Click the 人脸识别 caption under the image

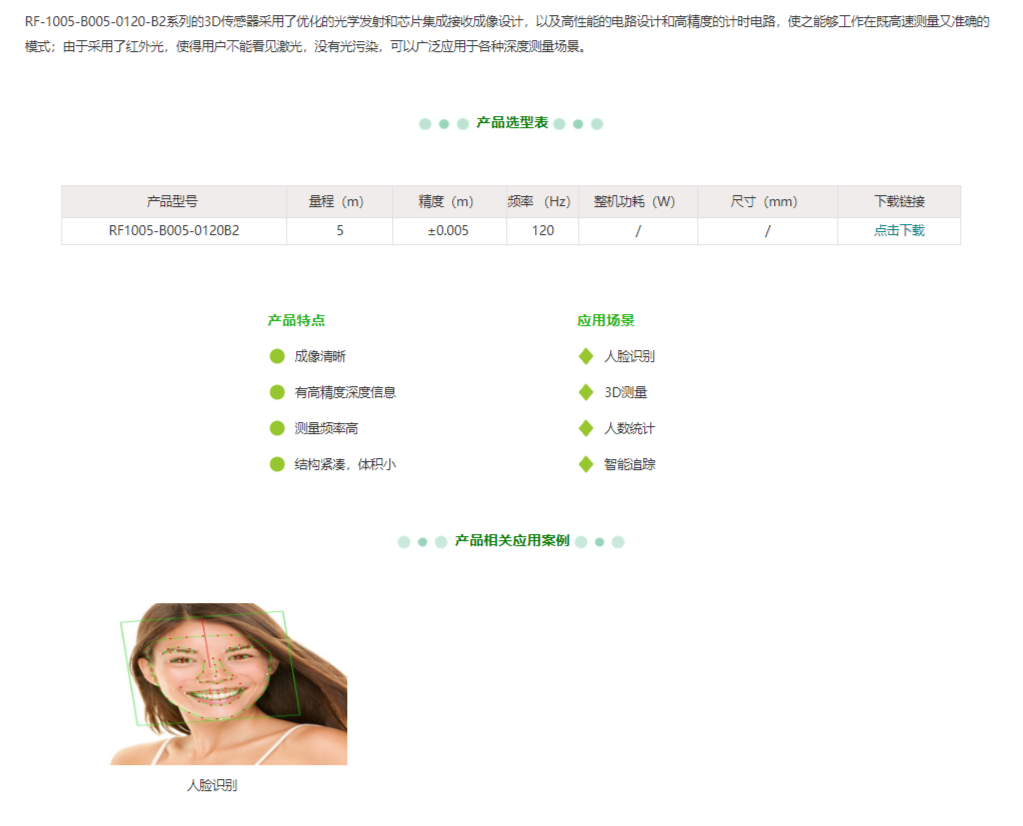point(212,786)
